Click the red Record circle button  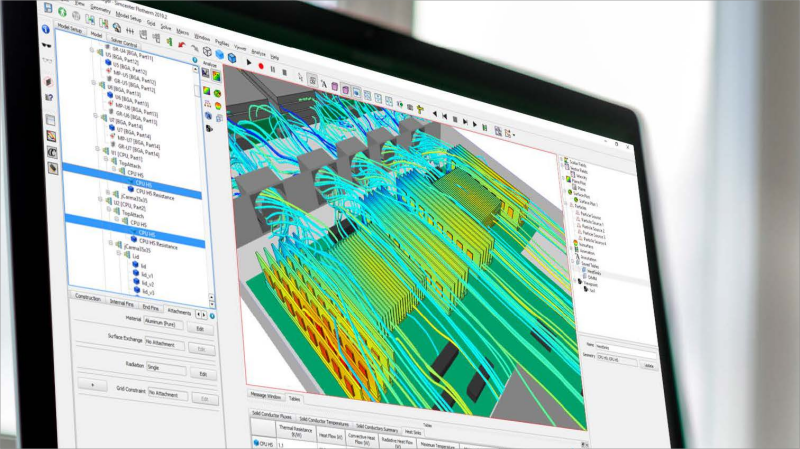click(261, 66)
